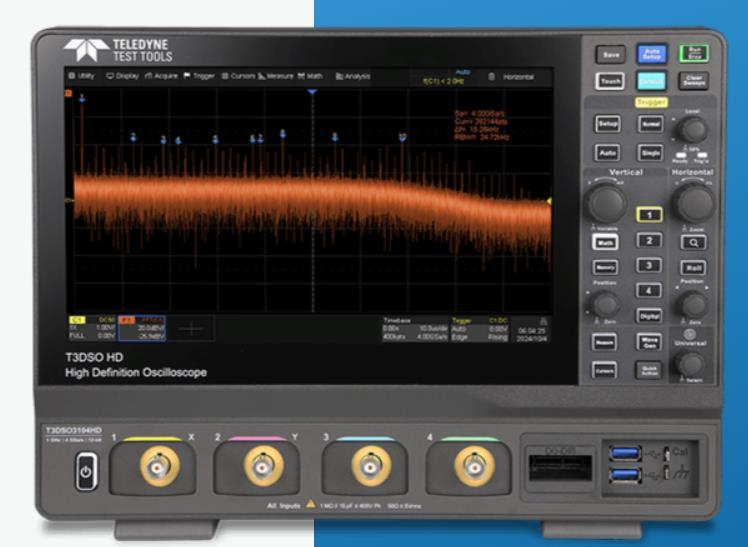Touch the ground terminal below Cal

coord(666,473)
